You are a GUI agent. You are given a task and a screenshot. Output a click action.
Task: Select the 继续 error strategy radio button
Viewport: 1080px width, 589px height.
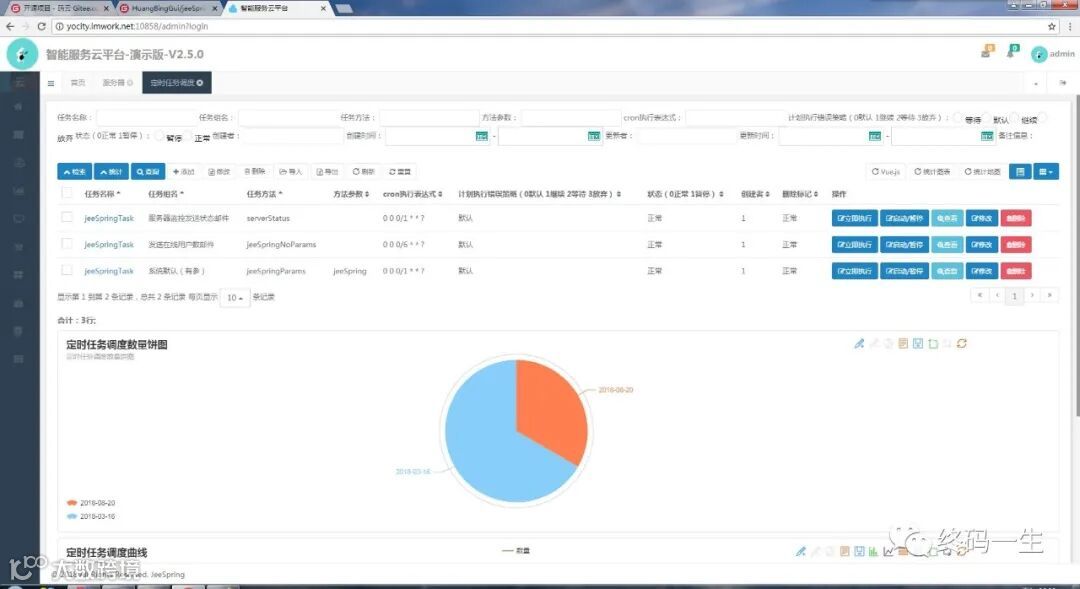coord(1015,118)
